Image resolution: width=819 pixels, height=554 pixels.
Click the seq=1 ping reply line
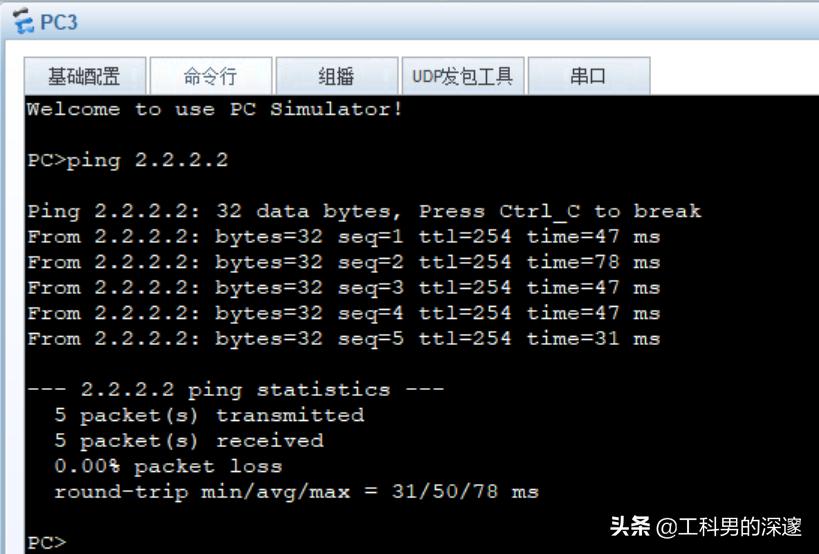343,237
